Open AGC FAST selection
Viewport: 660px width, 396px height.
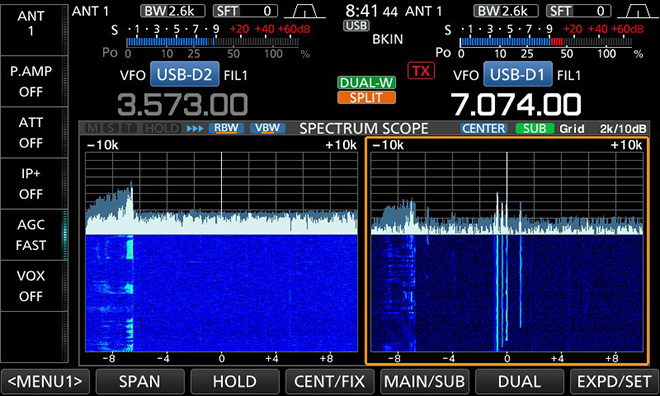[x=31, y=235]
